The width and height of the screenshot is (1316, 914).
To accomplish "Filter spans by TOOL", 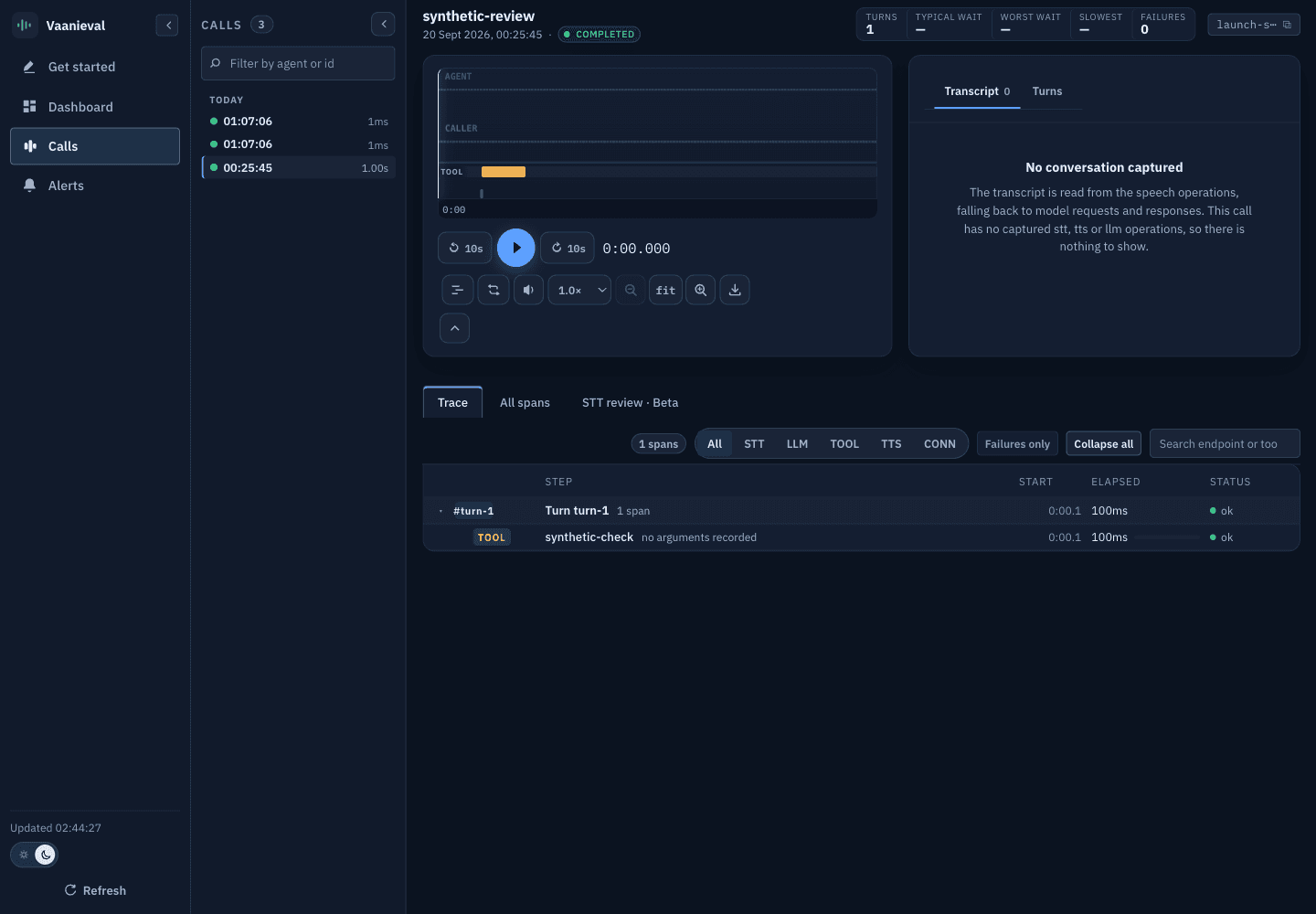I will coord(844,444).
